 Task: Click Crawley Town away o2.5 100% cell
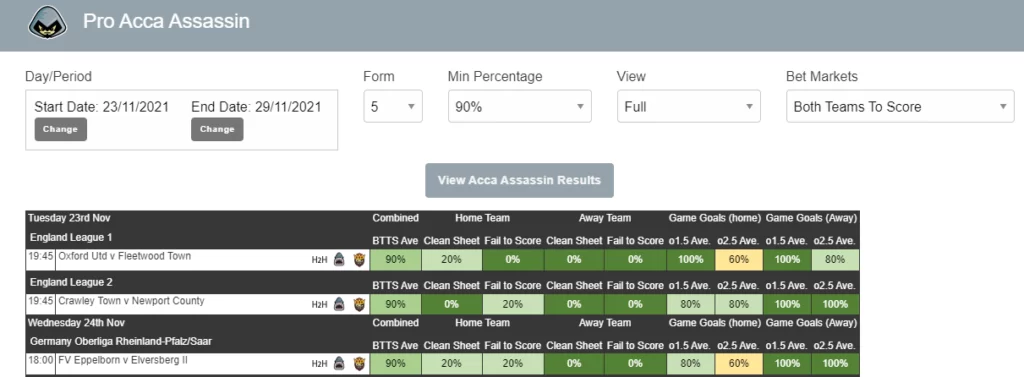(x=835, y=304)
